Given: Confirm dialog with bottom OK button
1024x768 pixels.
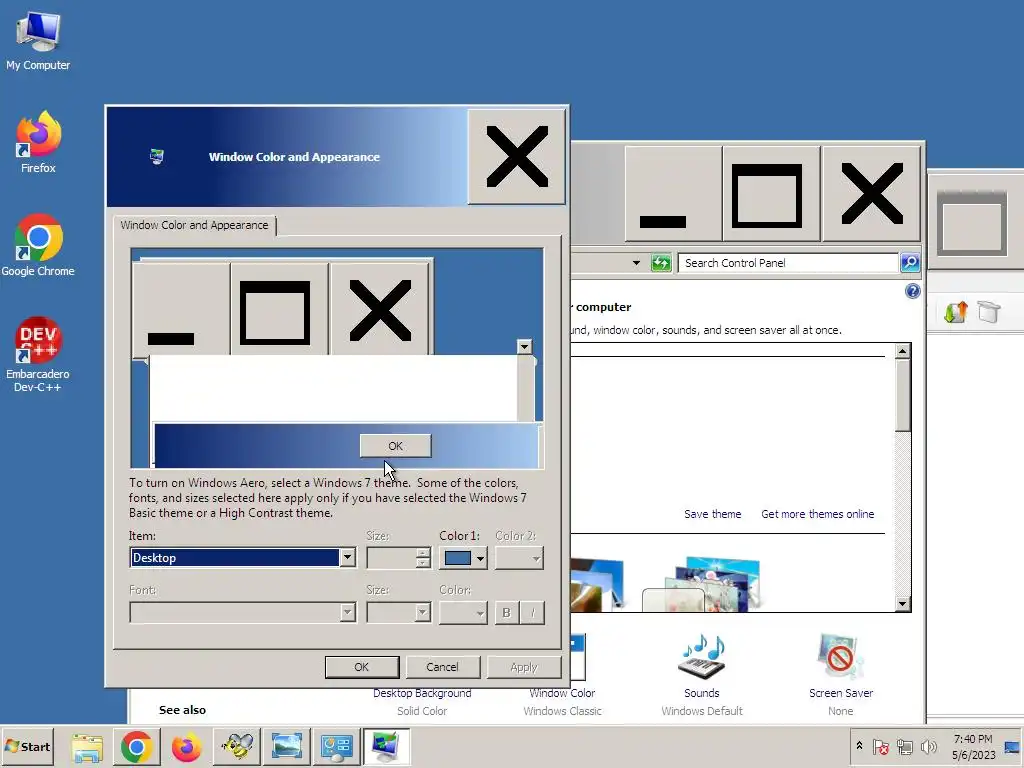Looking at the screenshot, I should coord(362,667).
